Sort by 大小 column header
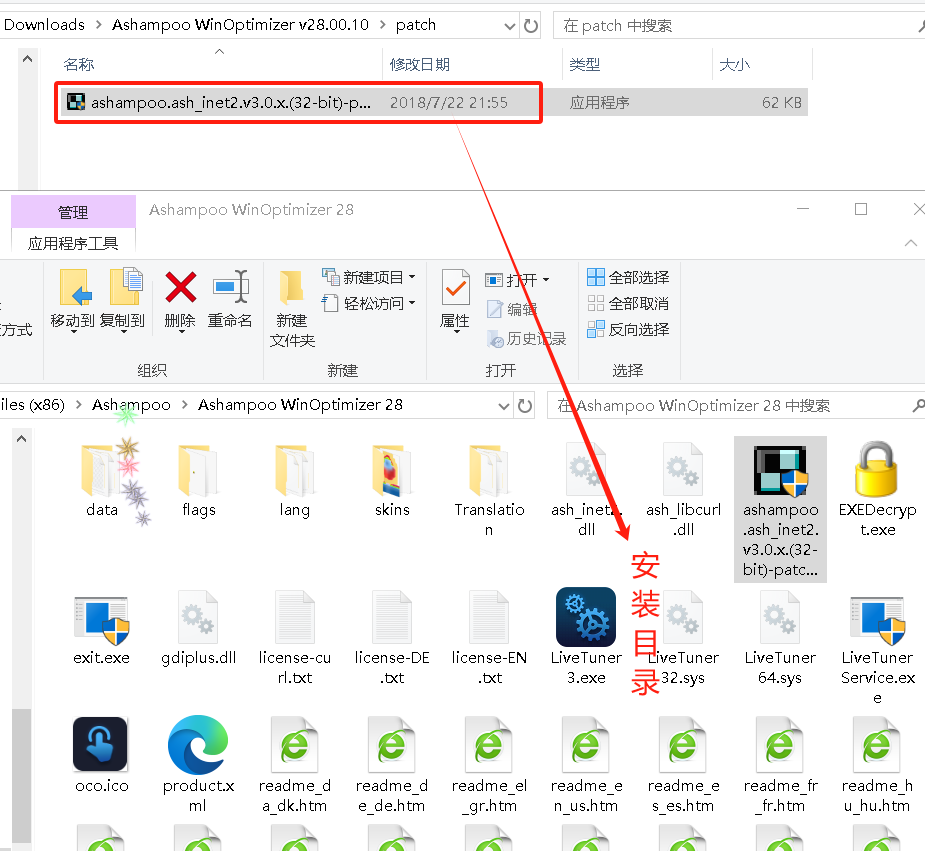The width and height of the screenshot is (925, 851). [x=734, y=64]
